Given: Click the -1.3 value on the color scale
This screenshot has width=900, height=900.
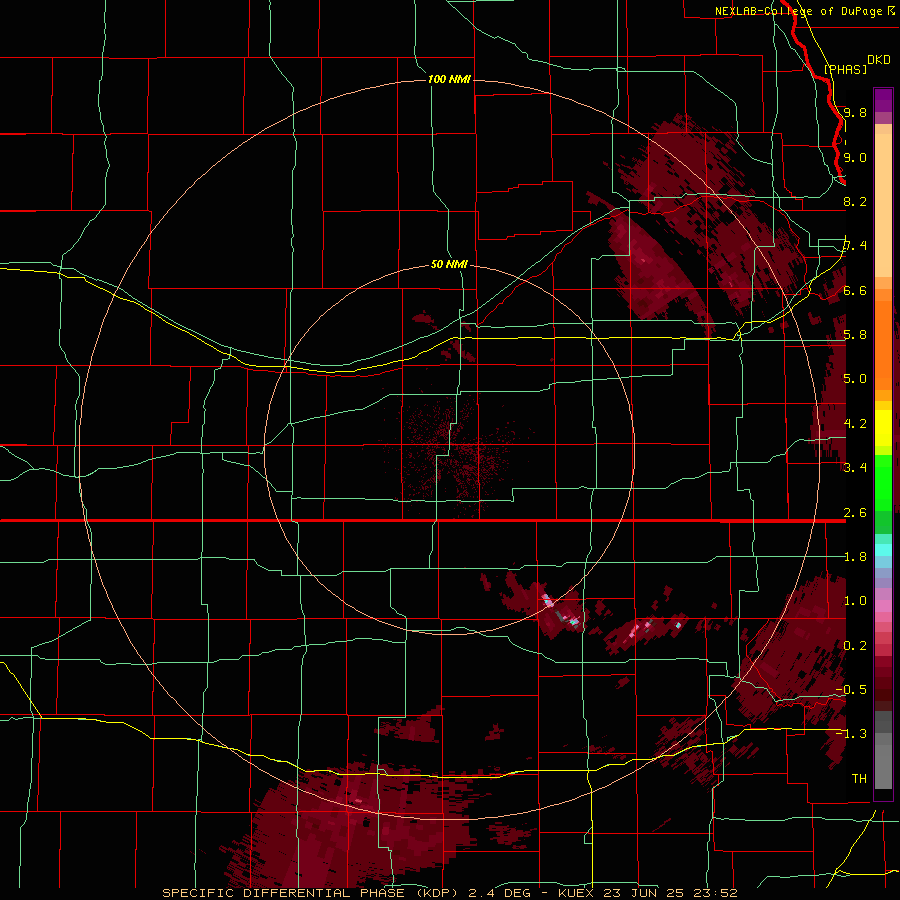Looking at the screenshot, I should (x=851, y=734).
